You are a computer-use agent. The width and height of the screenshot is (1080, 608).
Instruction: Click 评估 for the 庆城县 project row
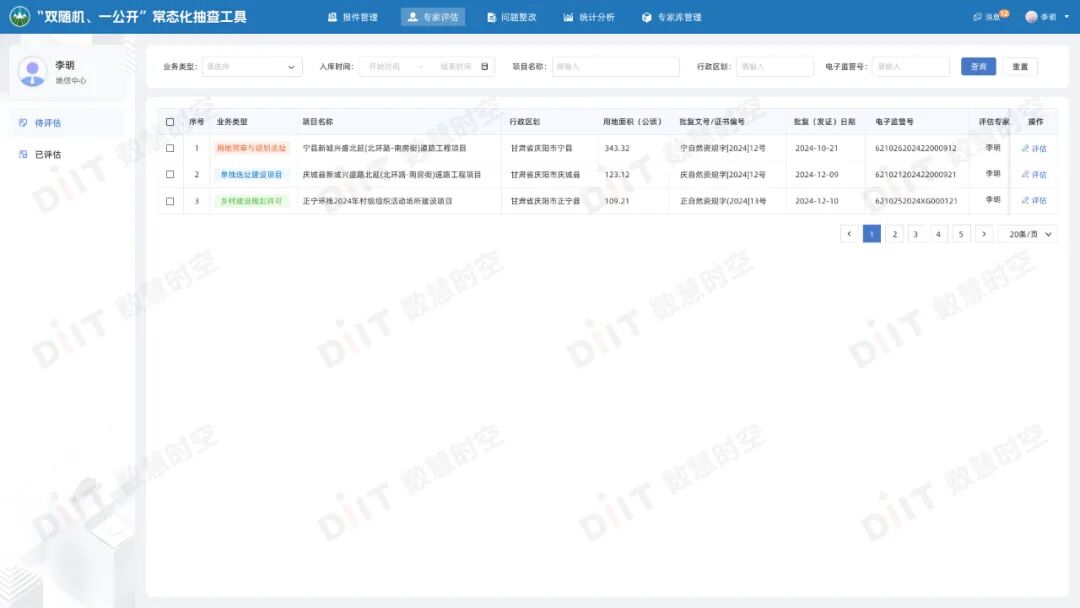[x=1034, y=175]
